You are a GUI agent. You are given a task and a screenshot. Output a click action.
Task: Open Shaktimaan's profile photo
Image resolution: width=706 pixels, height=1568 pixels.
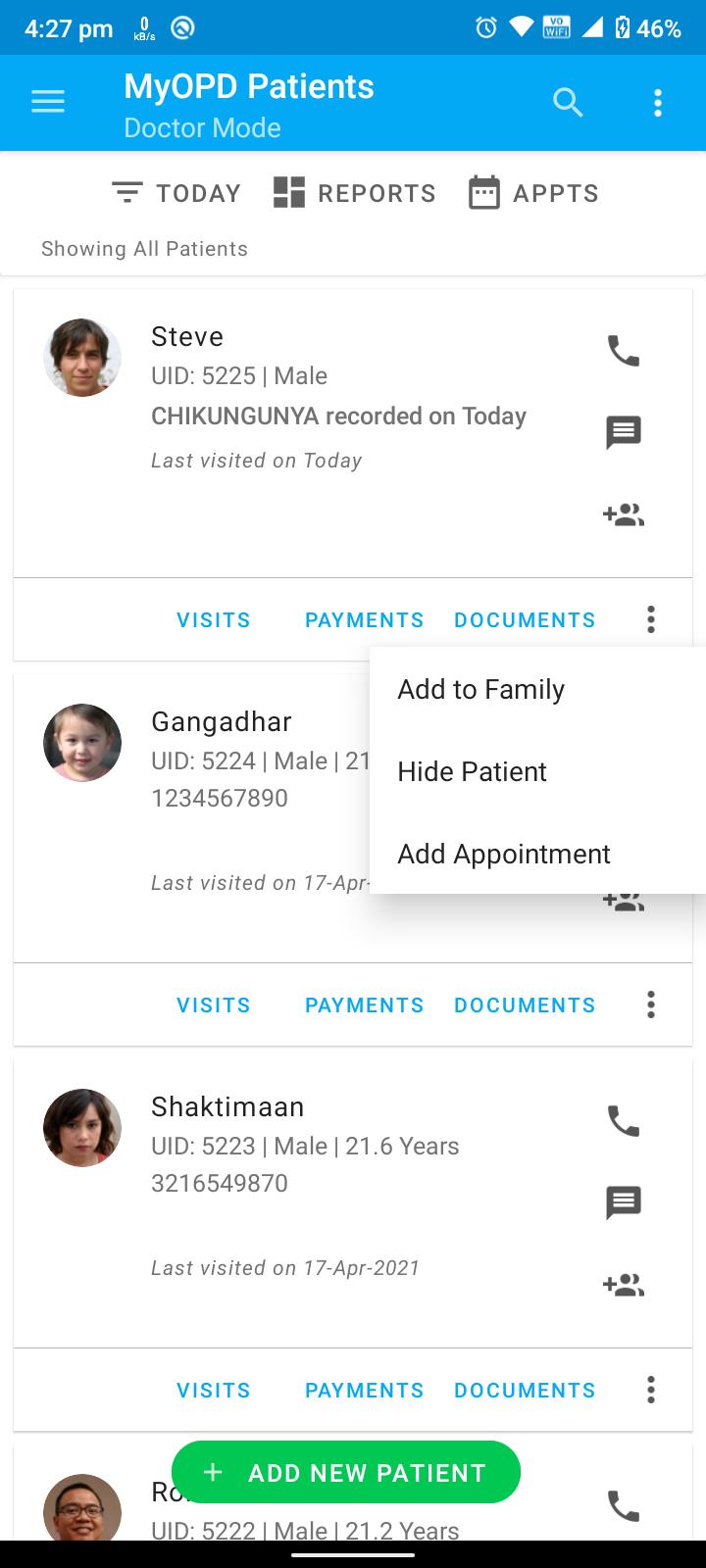pyautogui.click(x=82, y=1127)
